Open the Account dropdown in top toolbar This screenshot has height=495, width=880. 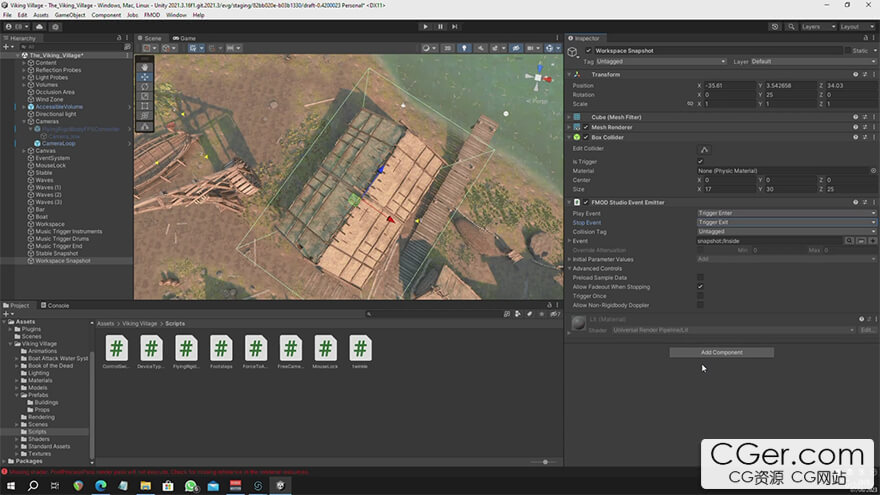pyautogui.click(x=17, y=26)
